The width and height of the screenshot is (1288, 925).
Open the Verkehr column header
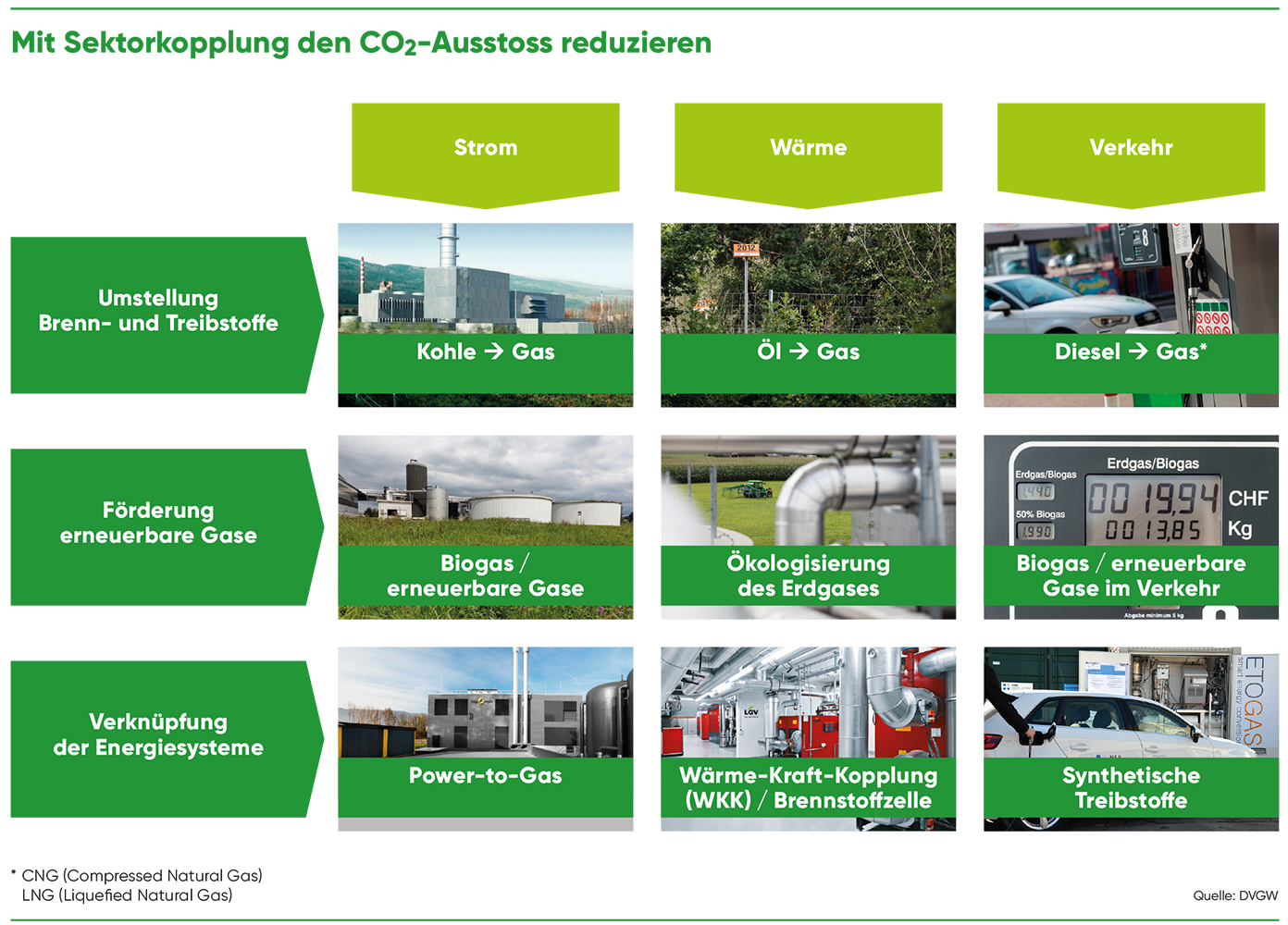click(x=1130, y=148)
